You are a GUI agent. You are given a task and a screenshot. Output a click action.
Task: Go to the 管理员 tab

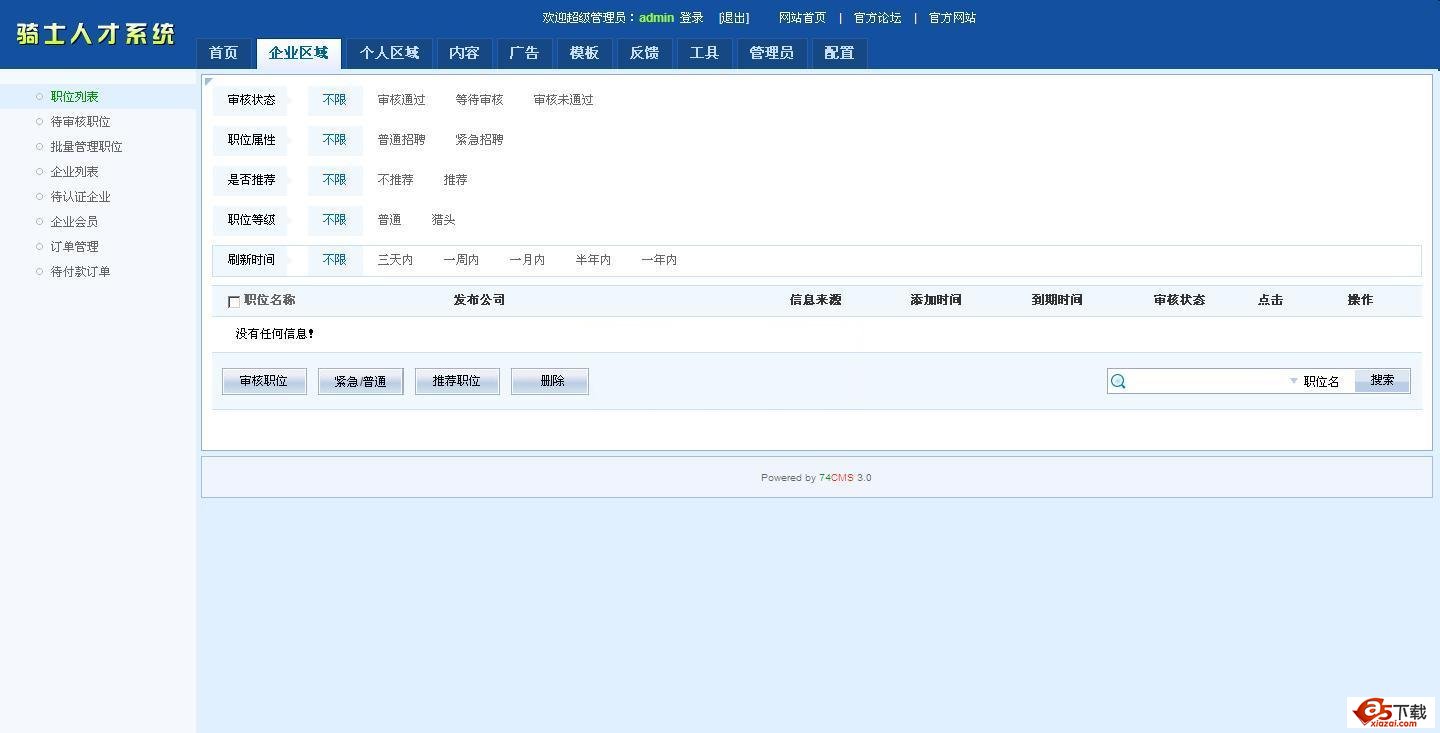(771, 53)
